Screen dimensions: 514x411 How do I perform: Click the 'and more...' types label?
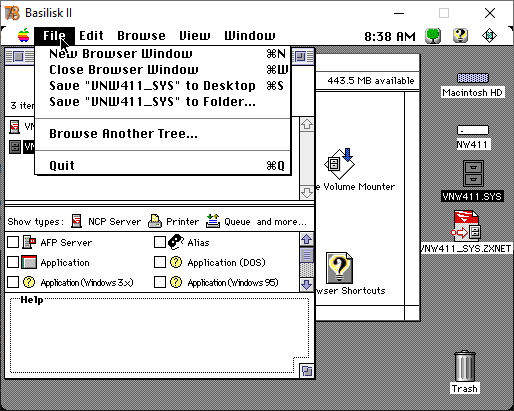point(282,222)
